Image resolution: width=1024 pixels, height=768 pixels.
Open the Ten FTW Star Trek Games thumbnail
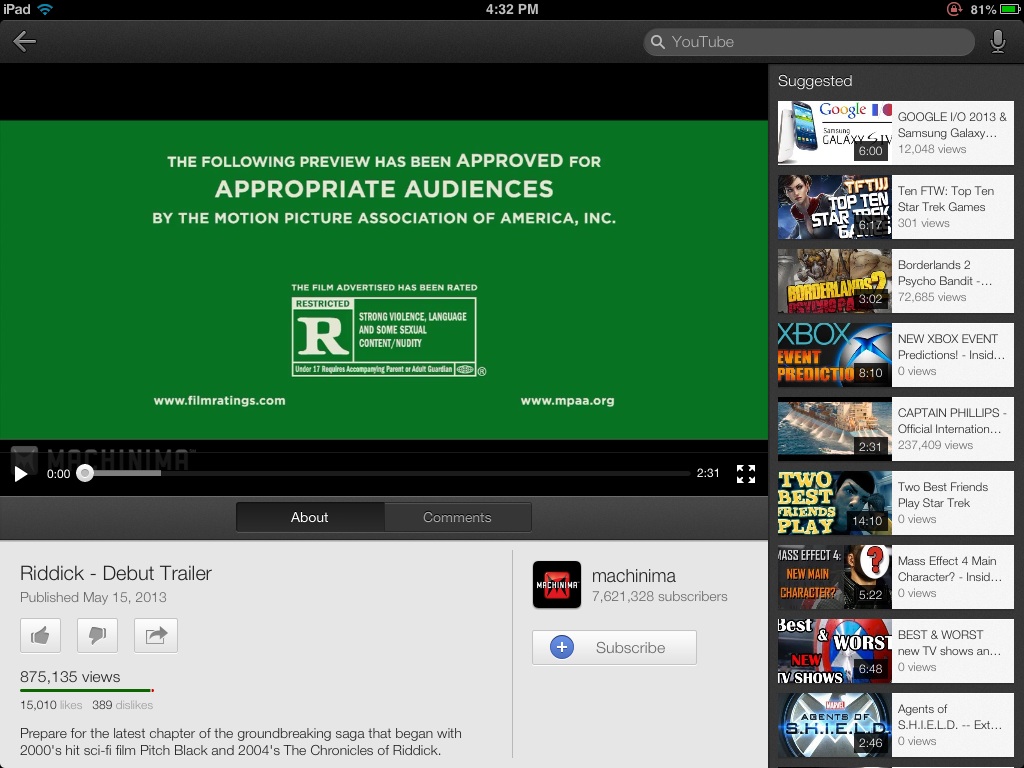[835, 206]
